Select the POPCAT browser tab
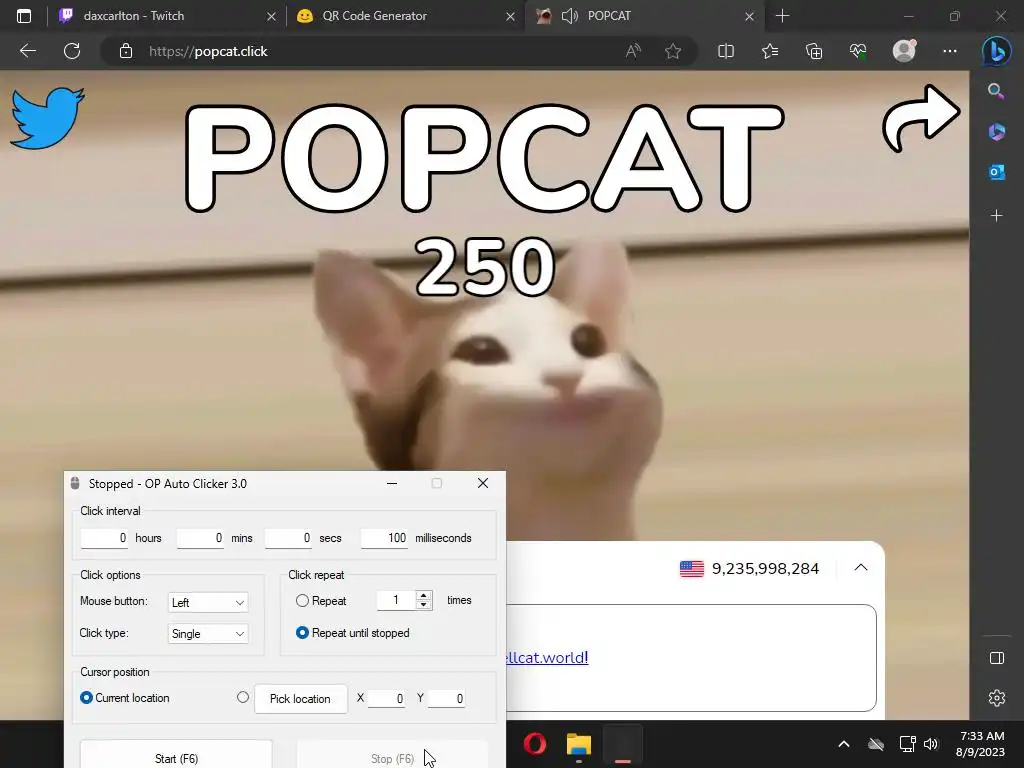 click(x=643, y=16)
